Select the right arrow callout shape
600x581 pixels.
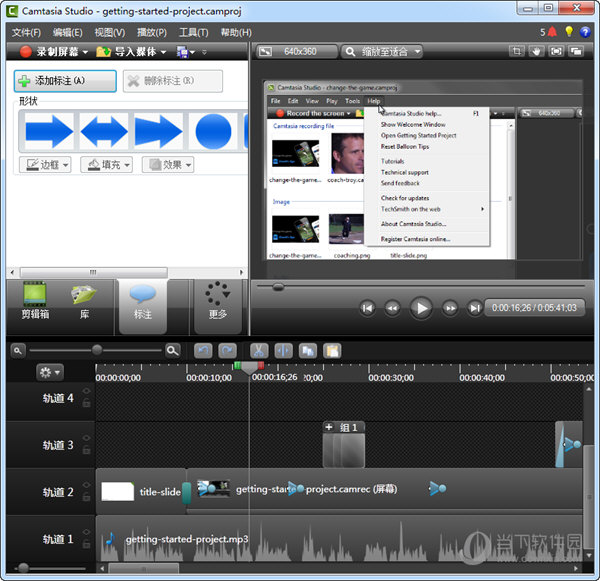[49, 131]
